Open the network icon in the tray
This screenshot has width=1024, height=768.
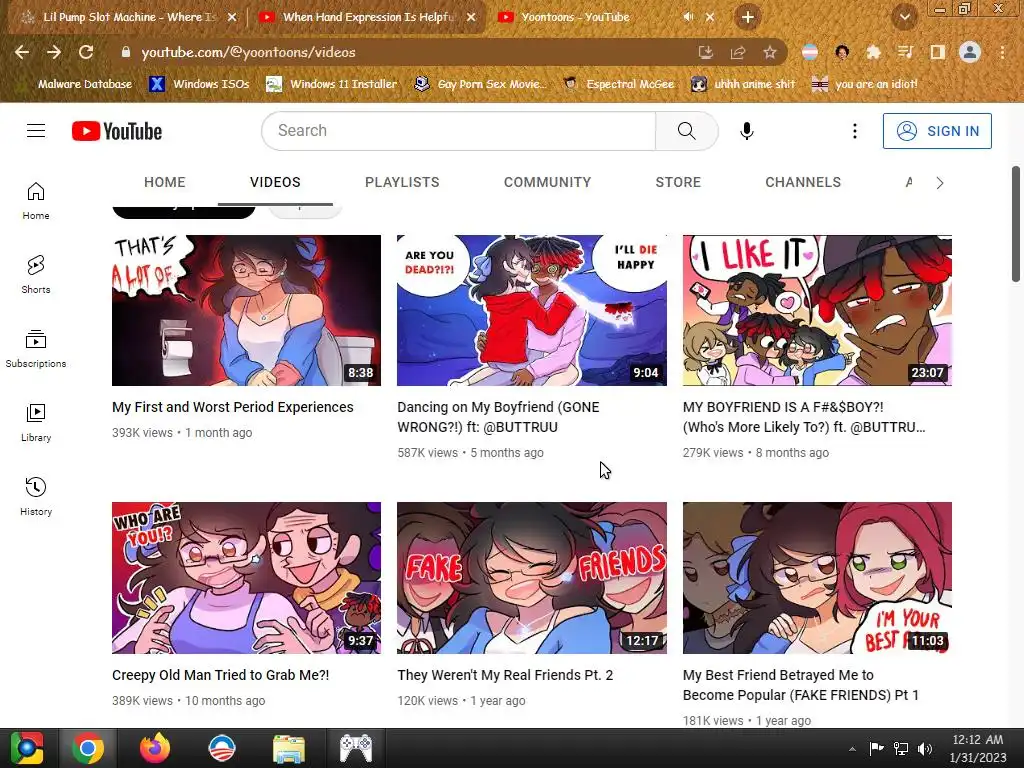[x=901, y=749]
